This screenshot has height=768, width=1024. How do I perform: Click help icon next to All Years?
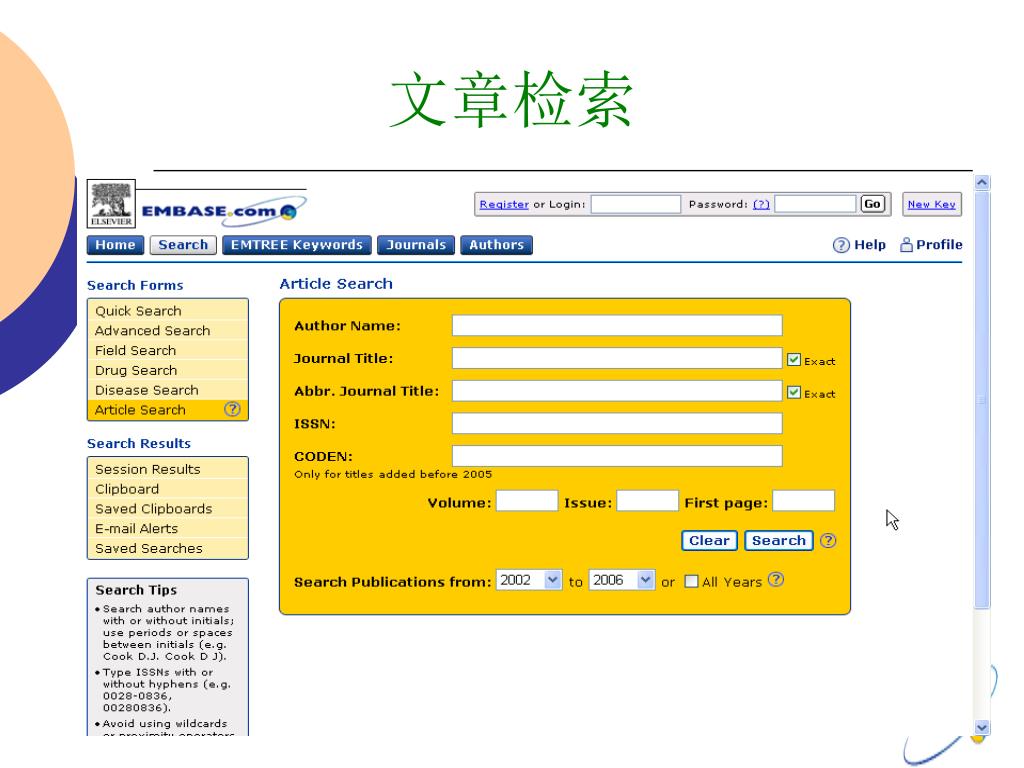[x=776, y=580]
